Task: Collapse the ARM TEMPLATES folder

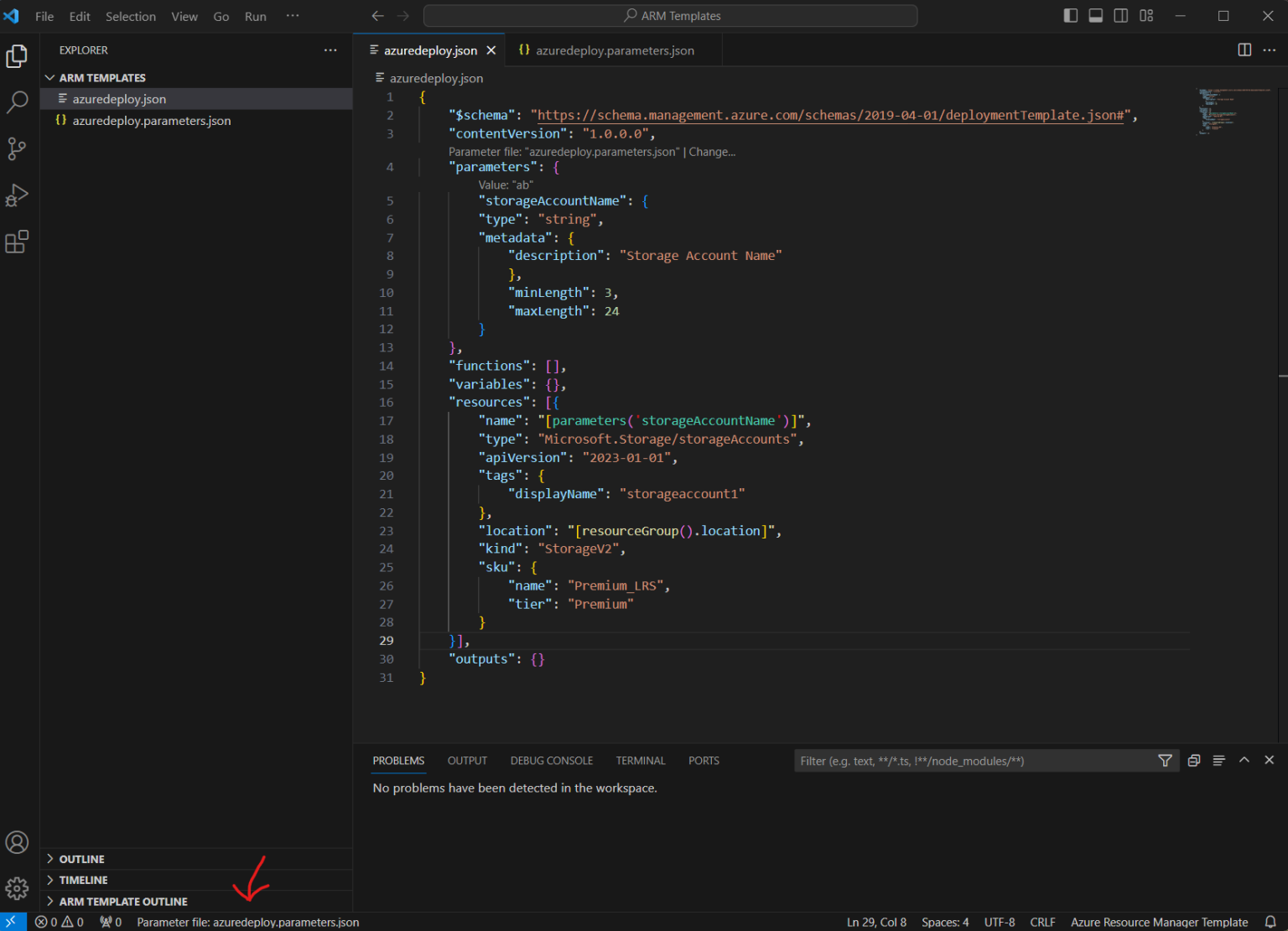Action: 50,77
